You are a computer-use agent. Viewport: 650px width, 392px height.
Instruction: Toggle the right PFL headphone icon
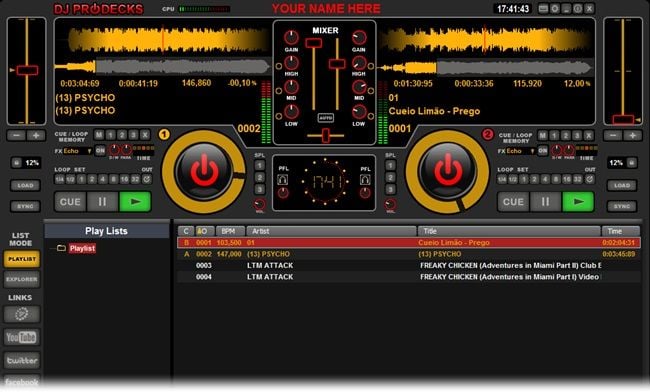(365, 179)
